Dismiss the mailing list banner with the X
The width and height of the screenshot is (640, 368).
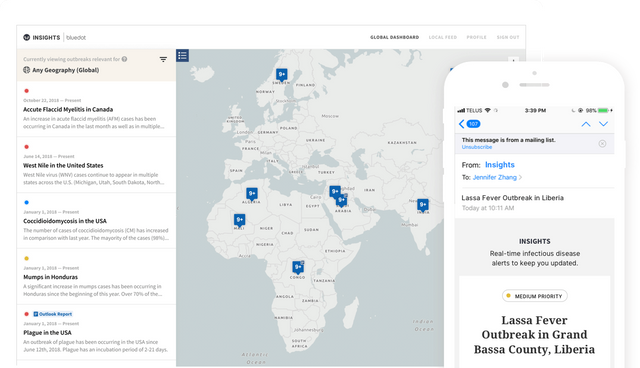pyautogui.click(x=602, y=144)
